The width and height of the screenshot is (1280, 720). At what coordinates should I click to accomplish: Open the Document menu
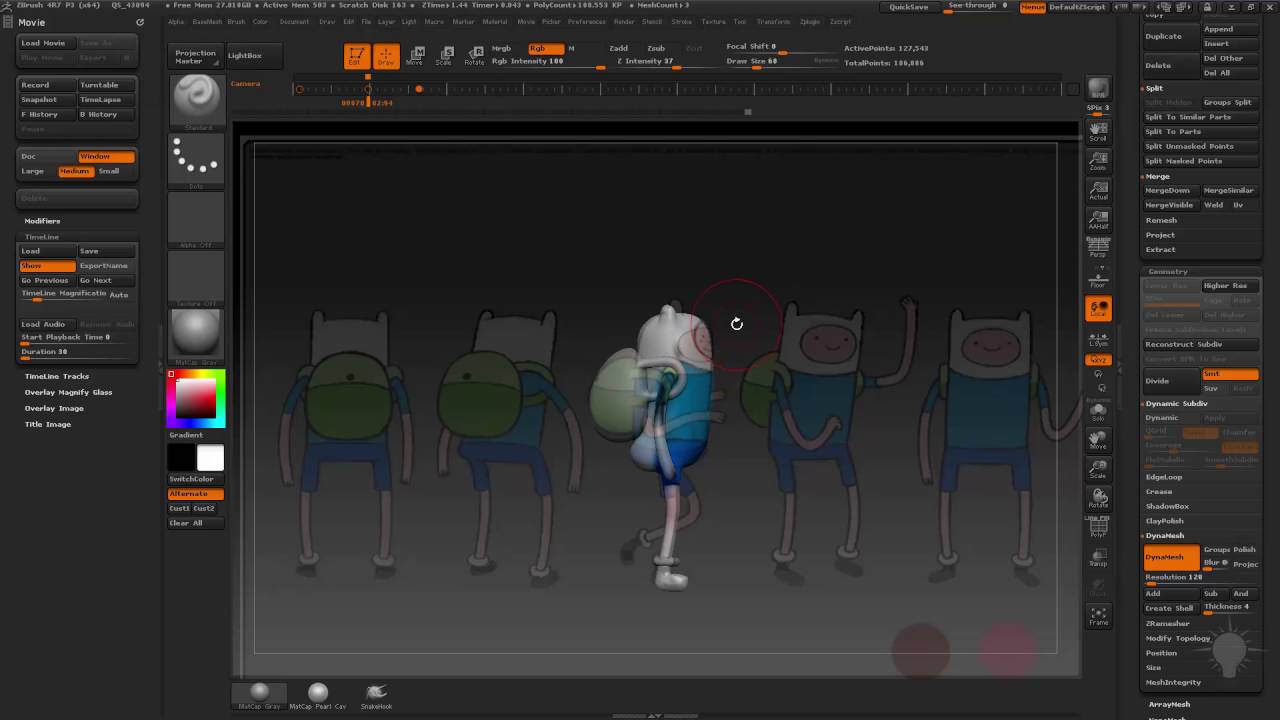[295, 21]
